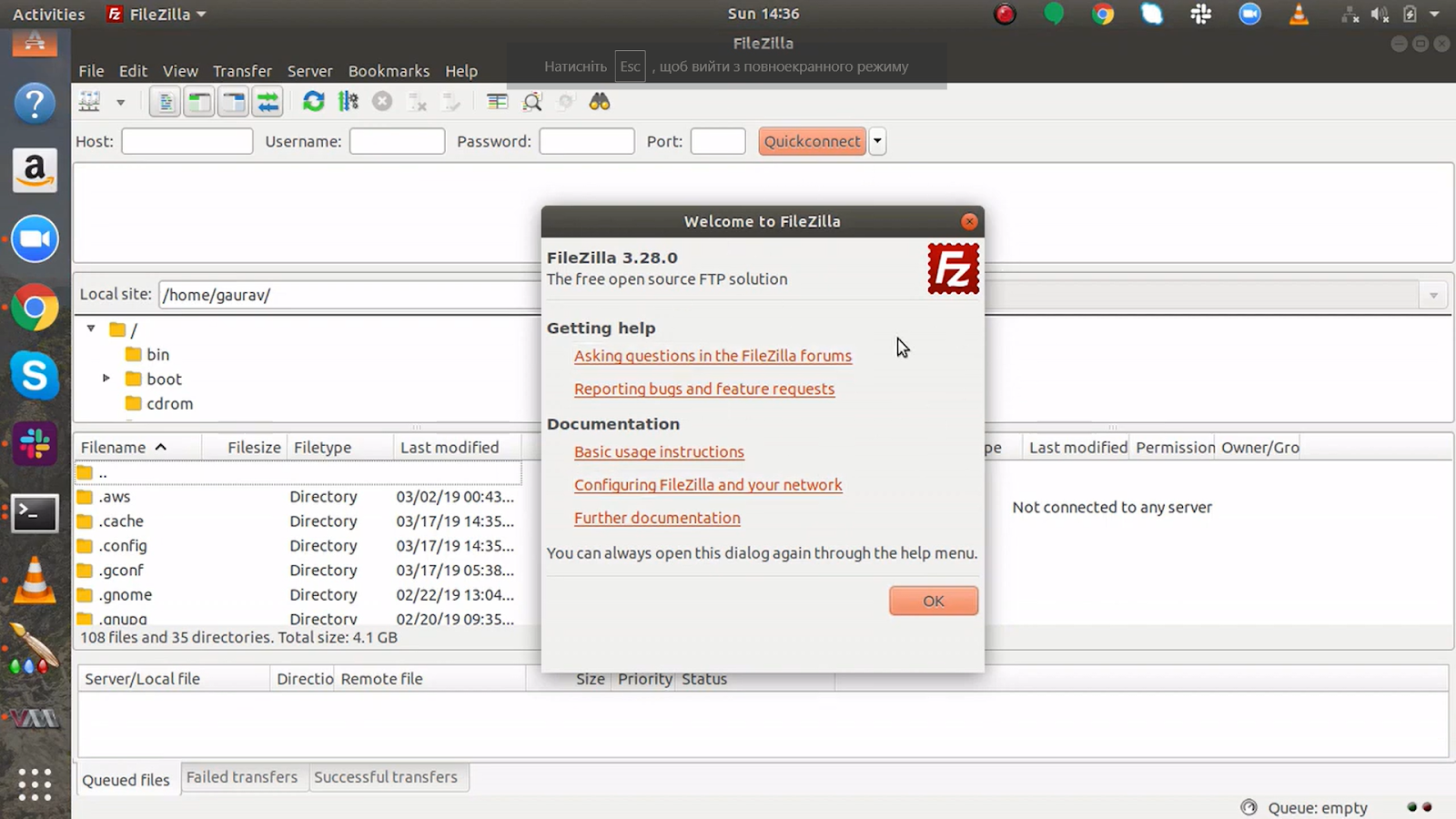
Task: Expand the boot folder tree node
Action: tap(106, 378)
